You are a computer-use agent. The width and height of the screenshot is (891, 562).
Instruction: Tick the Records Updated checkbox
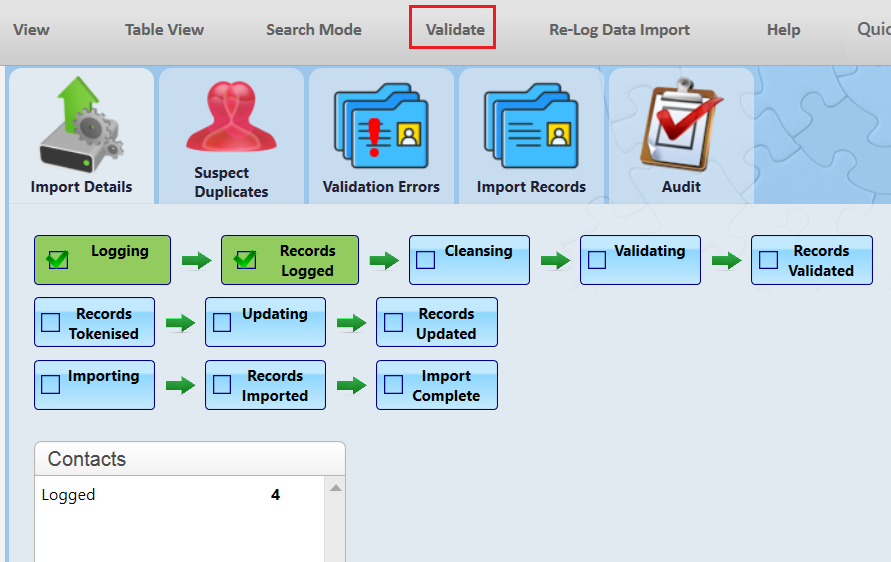click(393, 322)
